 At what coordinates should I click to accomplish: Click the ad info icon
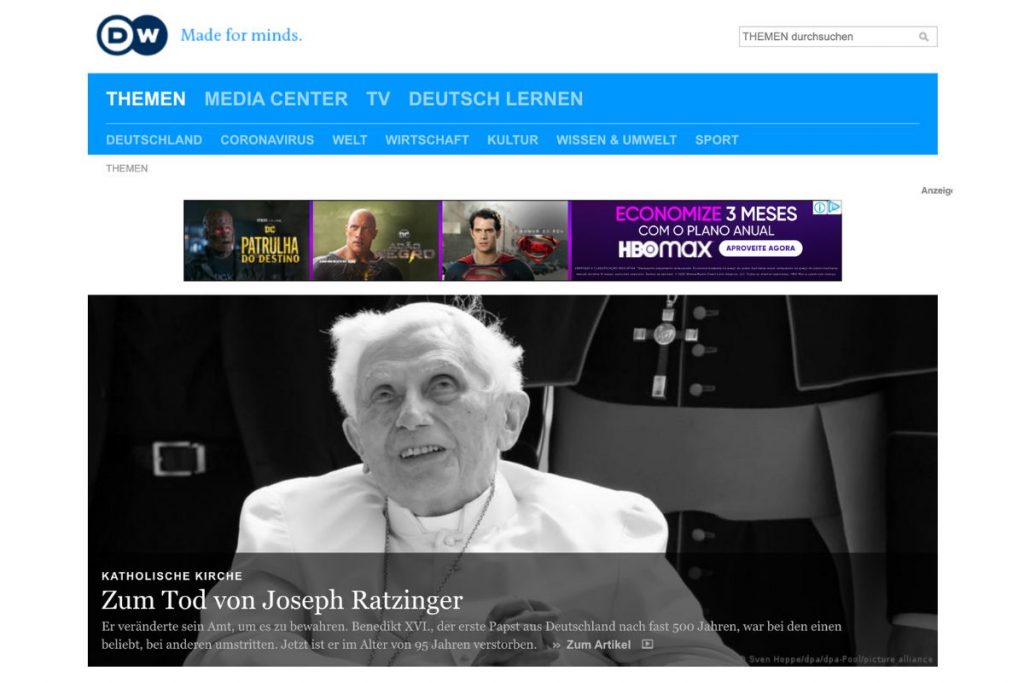pos(820,208)
